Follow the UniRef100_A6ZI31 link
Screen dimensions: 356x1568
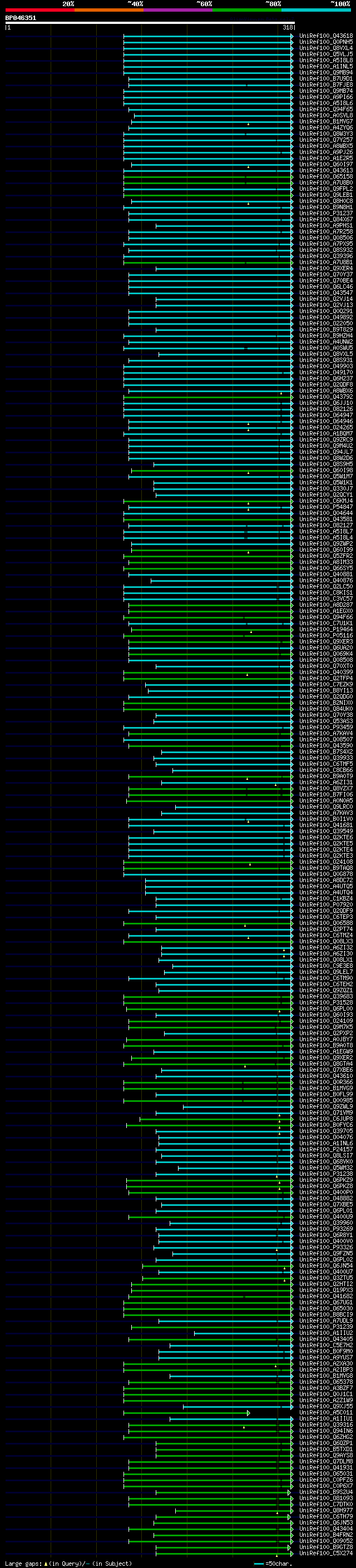(x=325, y=783)
